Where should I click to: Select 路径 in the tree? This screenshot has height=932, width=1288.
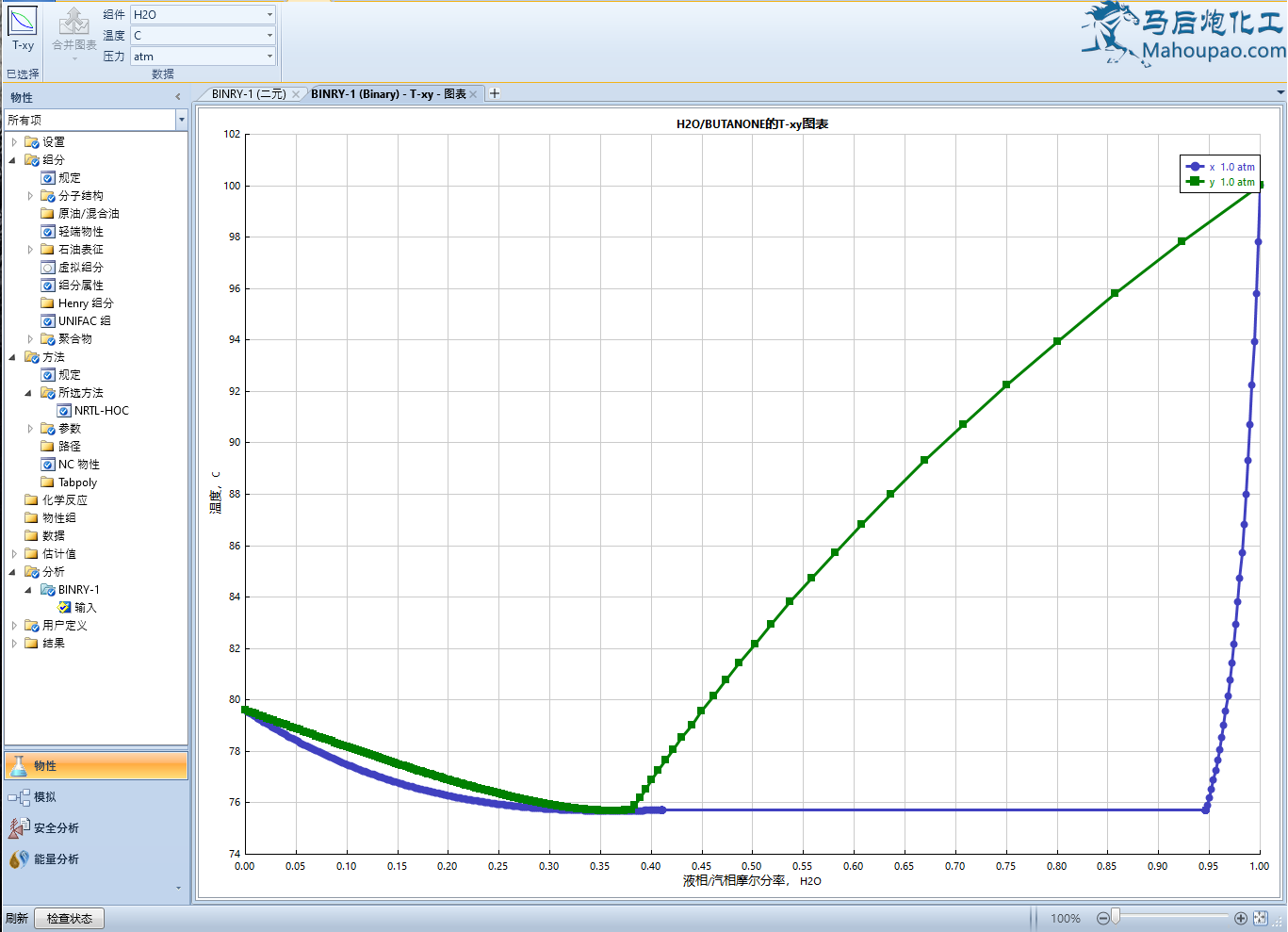click(70, 447)
